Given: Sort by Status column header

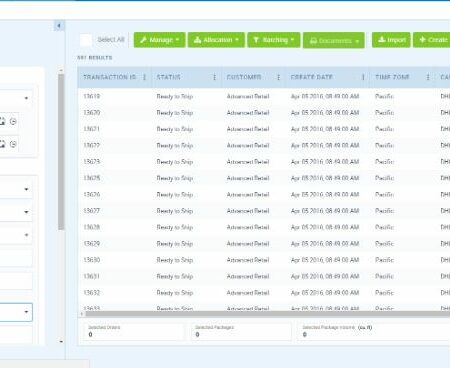Looking at the screenshot, I should 168,77.
